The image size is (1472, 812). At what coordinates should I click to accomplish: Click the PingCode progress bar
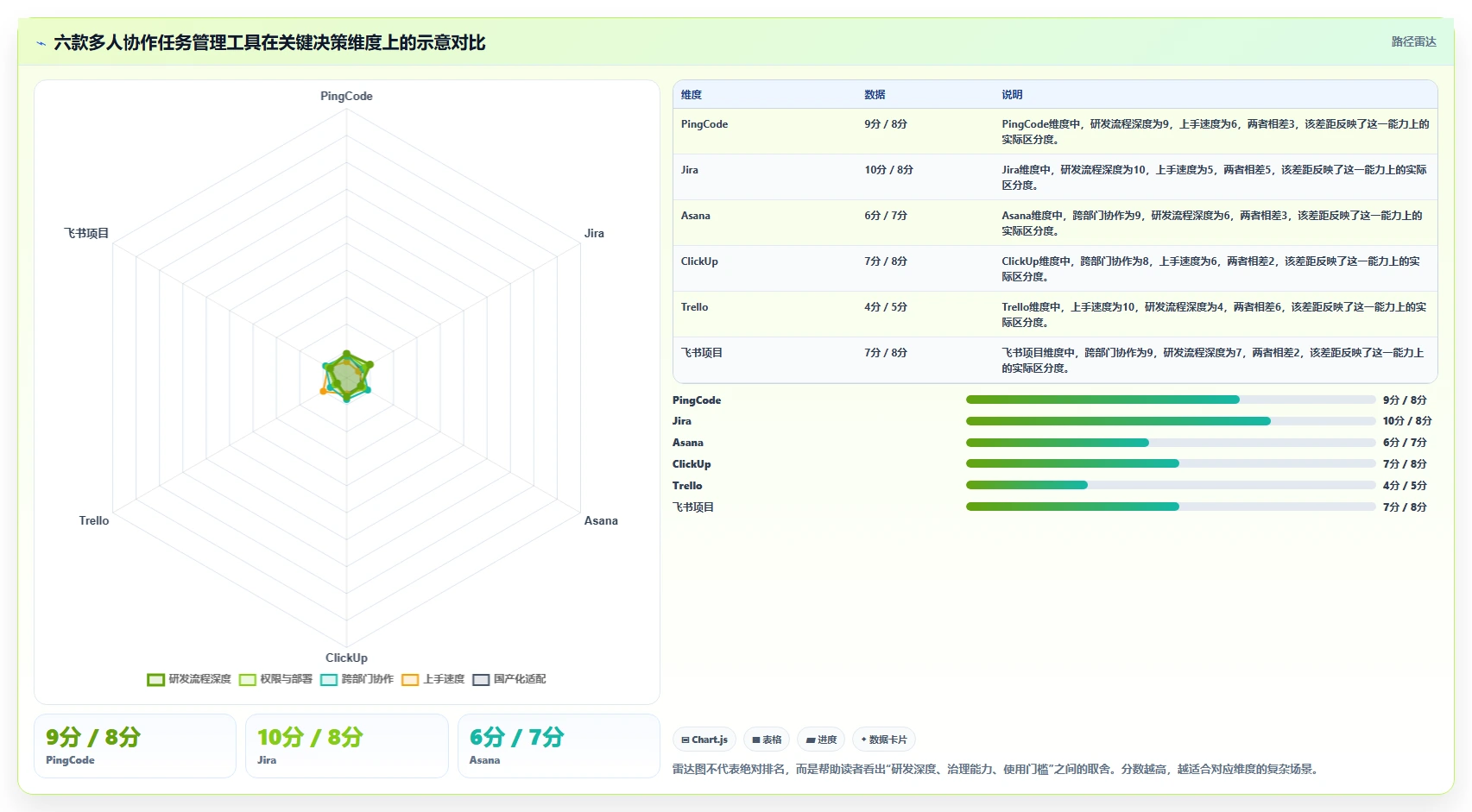click(1171, 400)
